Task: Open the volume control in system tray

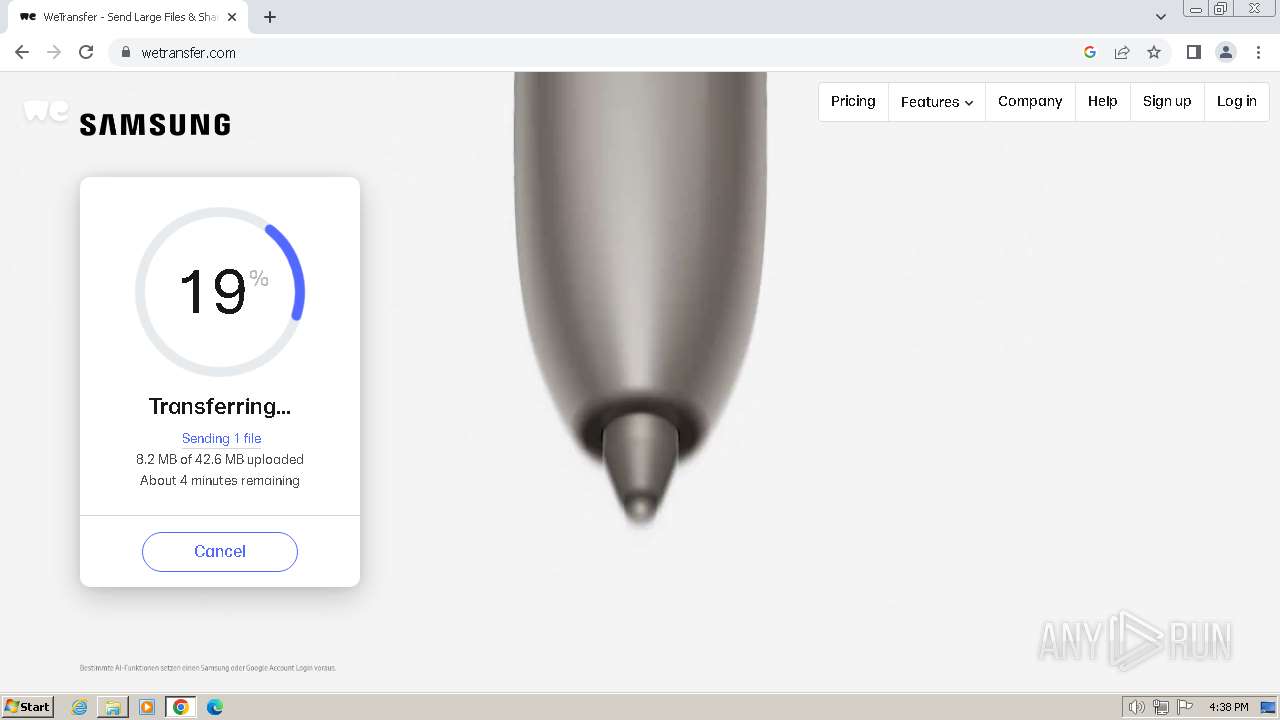Action: click(1136, 707)
